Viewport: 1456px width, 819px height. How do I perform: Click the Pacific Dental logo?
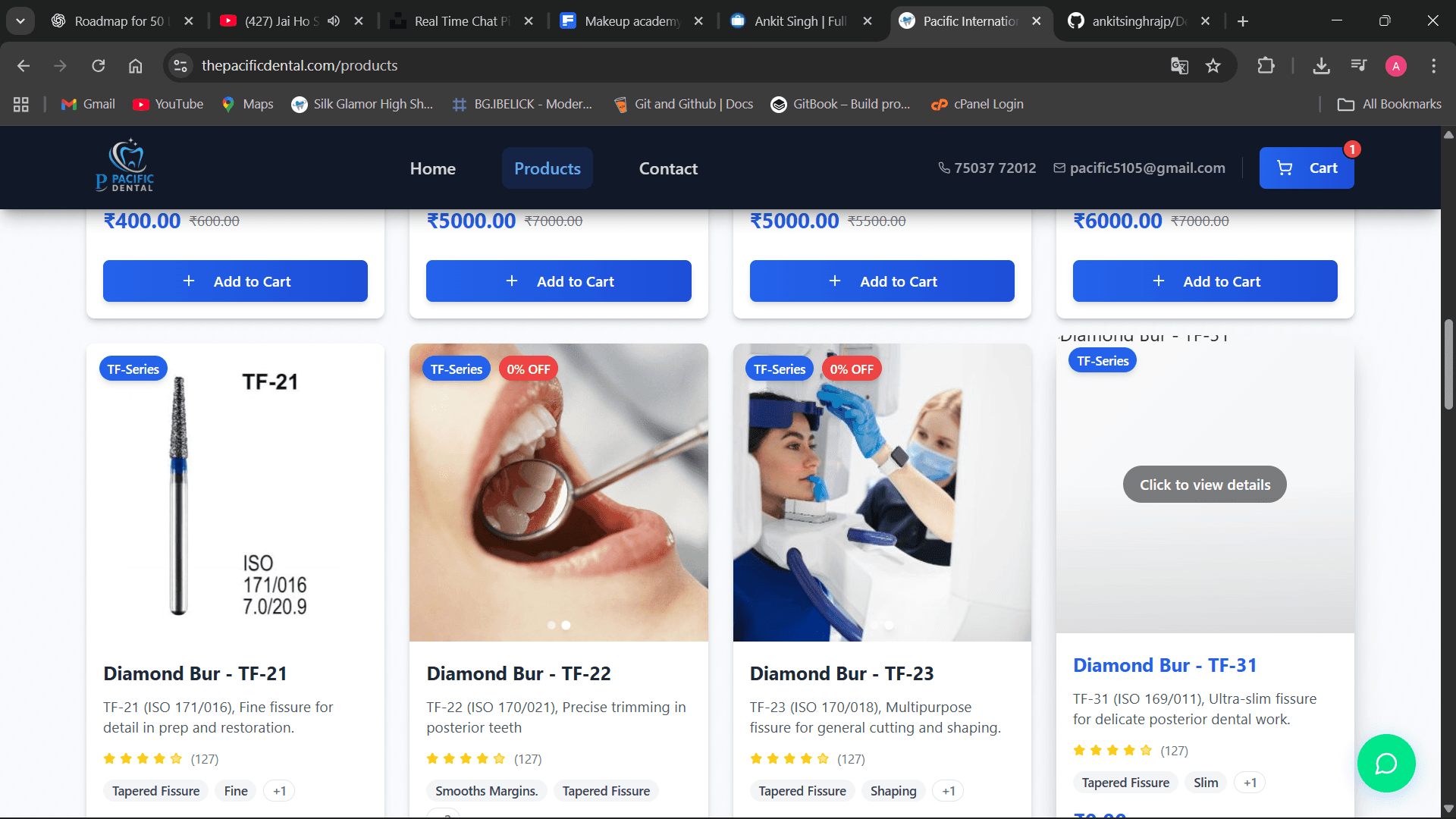click(x=125, y=166)
